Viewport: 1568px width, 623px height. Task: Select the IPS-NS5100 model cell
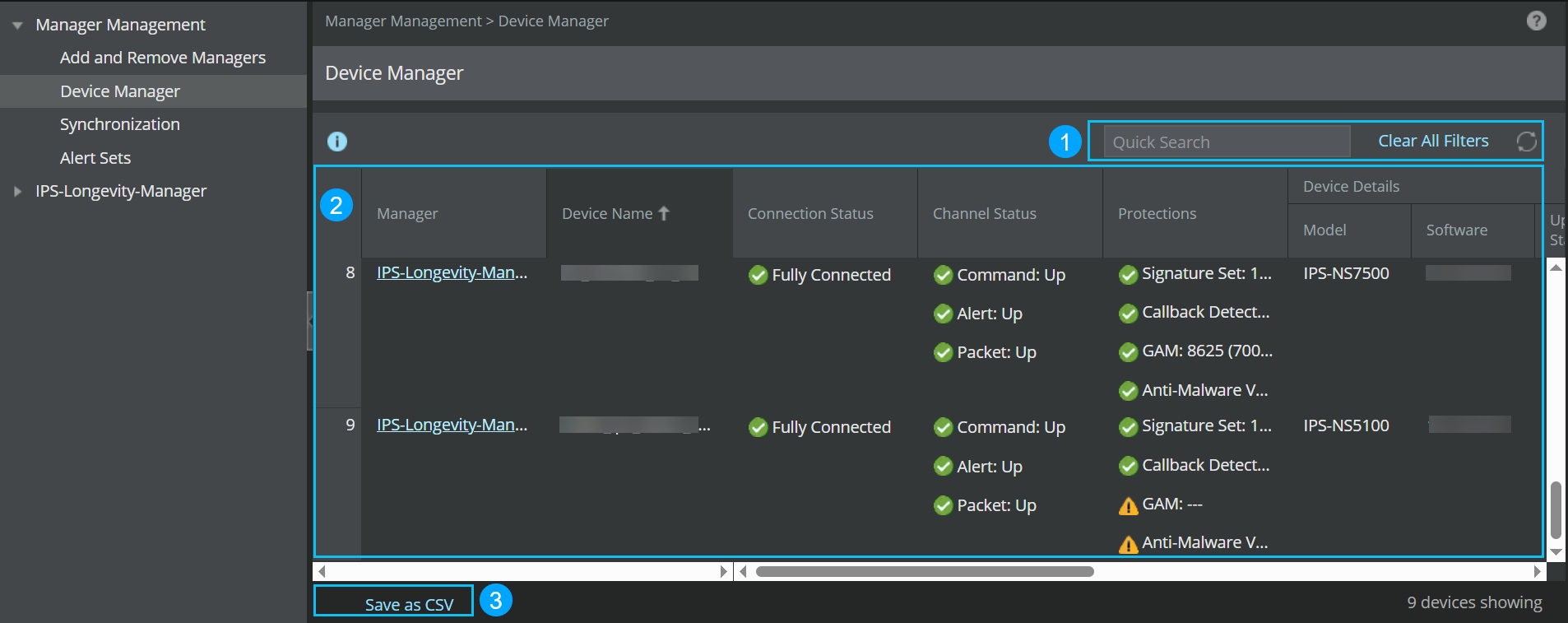pos(1346,425)
